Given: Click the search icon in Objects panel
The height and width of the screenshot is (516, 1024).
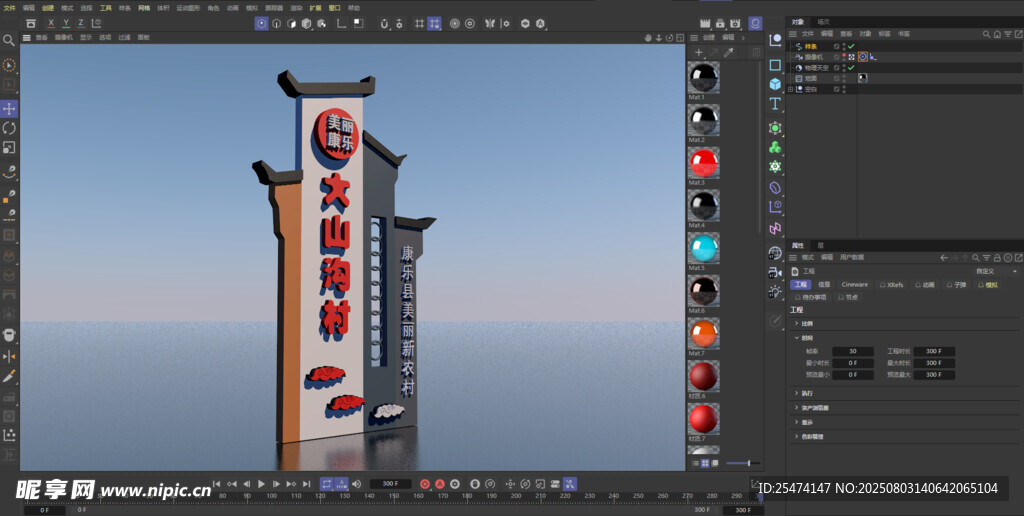Looking at the screenshot, I should coord(986,34).
